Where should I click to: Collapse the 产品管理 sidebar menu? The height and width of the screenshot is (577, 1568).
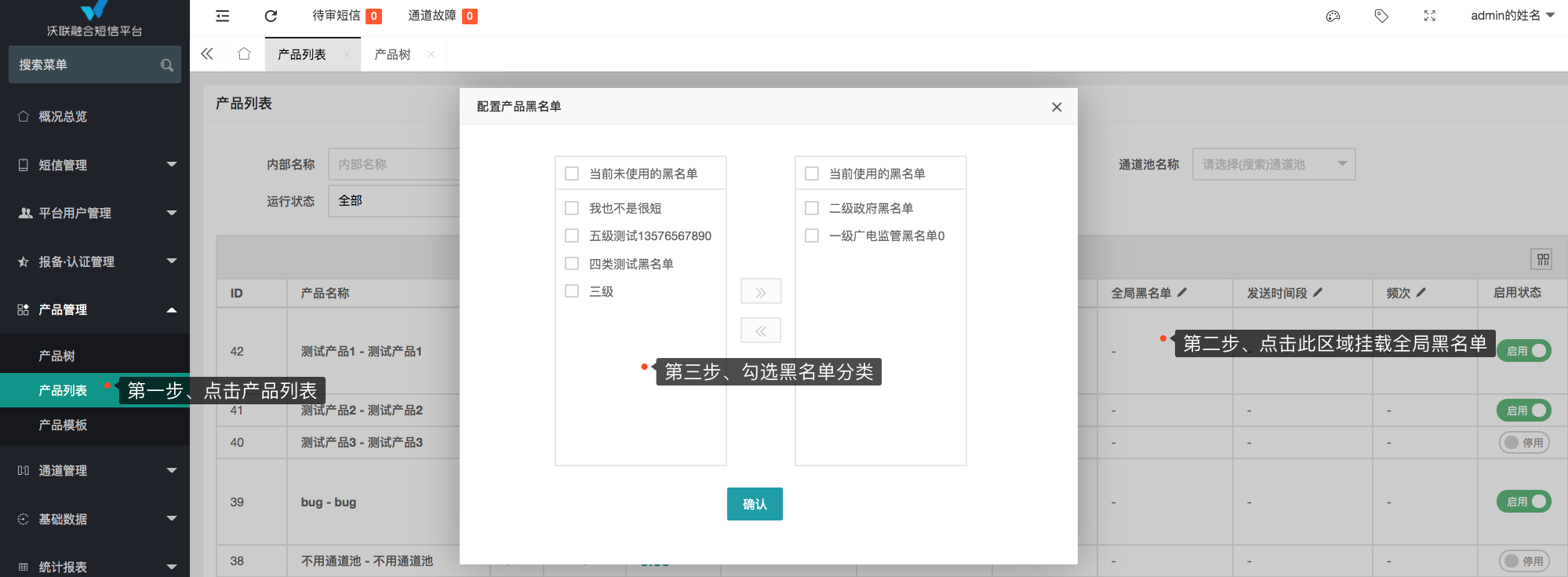pos(95,309)
